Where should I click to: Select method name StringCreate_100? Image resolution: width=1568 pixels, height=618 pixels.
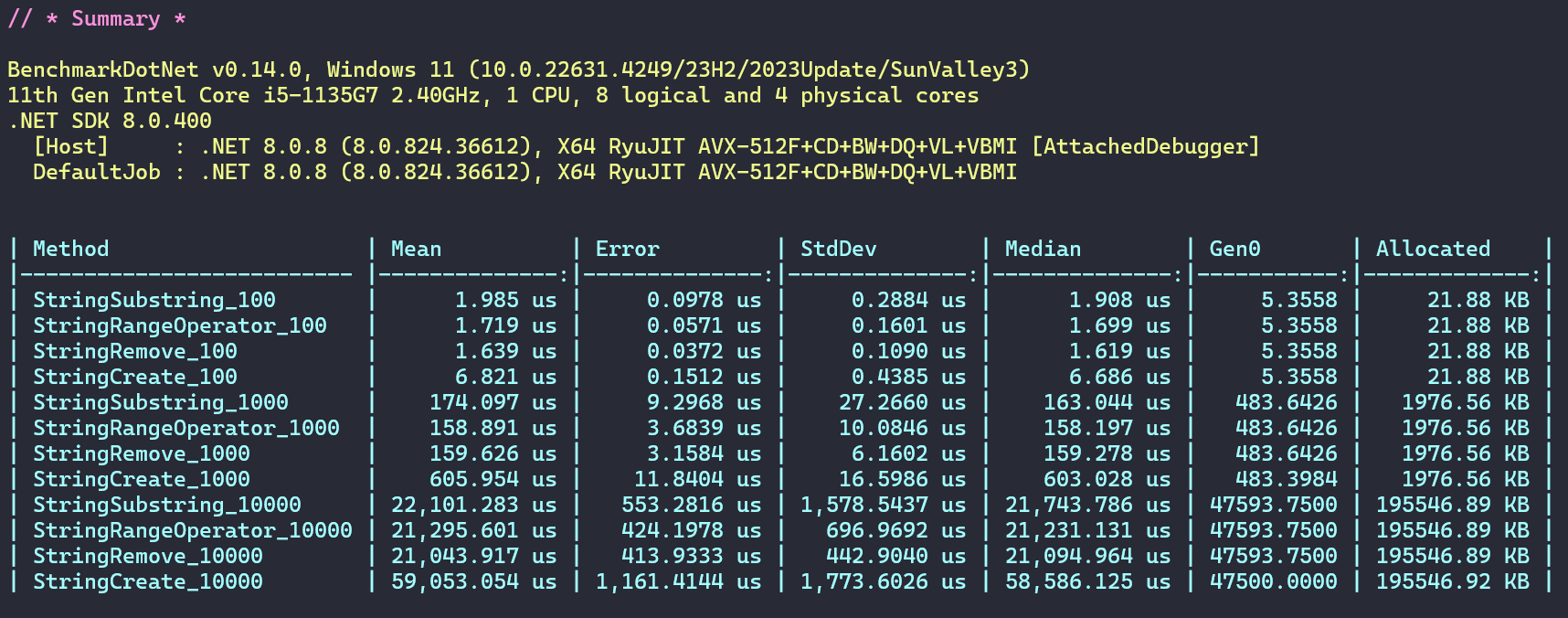point(135,377)
